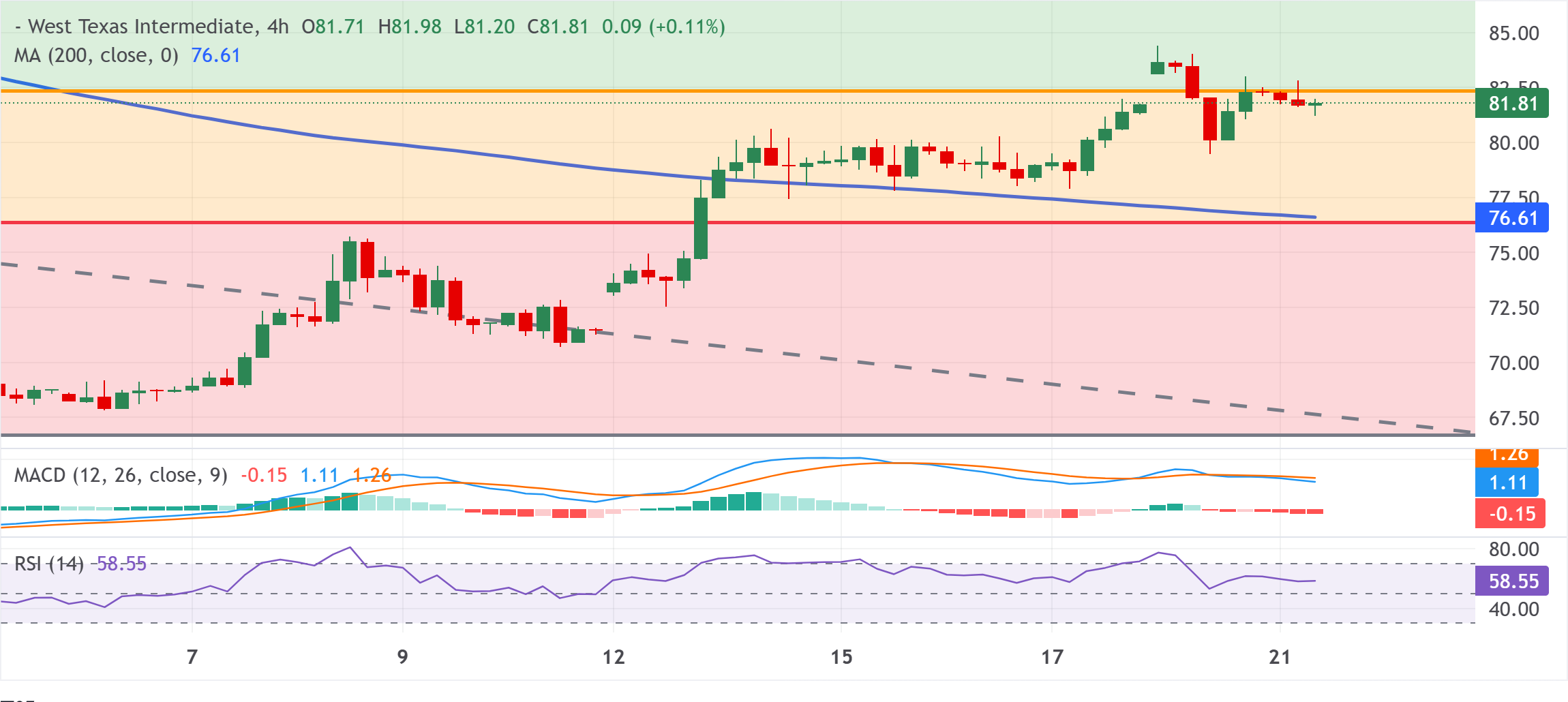The height and width of the screenshot is (702, 1568).
Task: Click the open price O81.71 value
Action: pos(333,27)
